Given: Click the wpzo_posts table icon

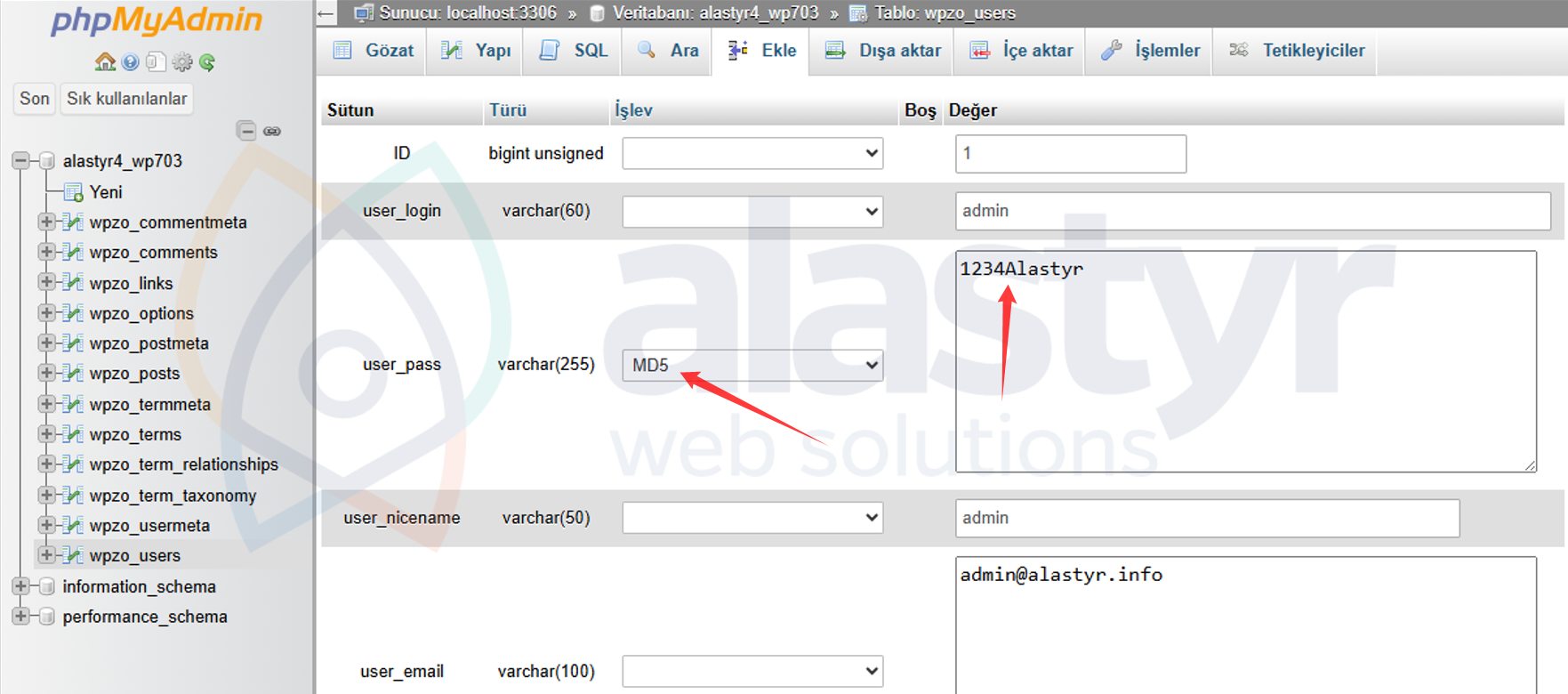Looking at the screenshot, I should 73,374.
